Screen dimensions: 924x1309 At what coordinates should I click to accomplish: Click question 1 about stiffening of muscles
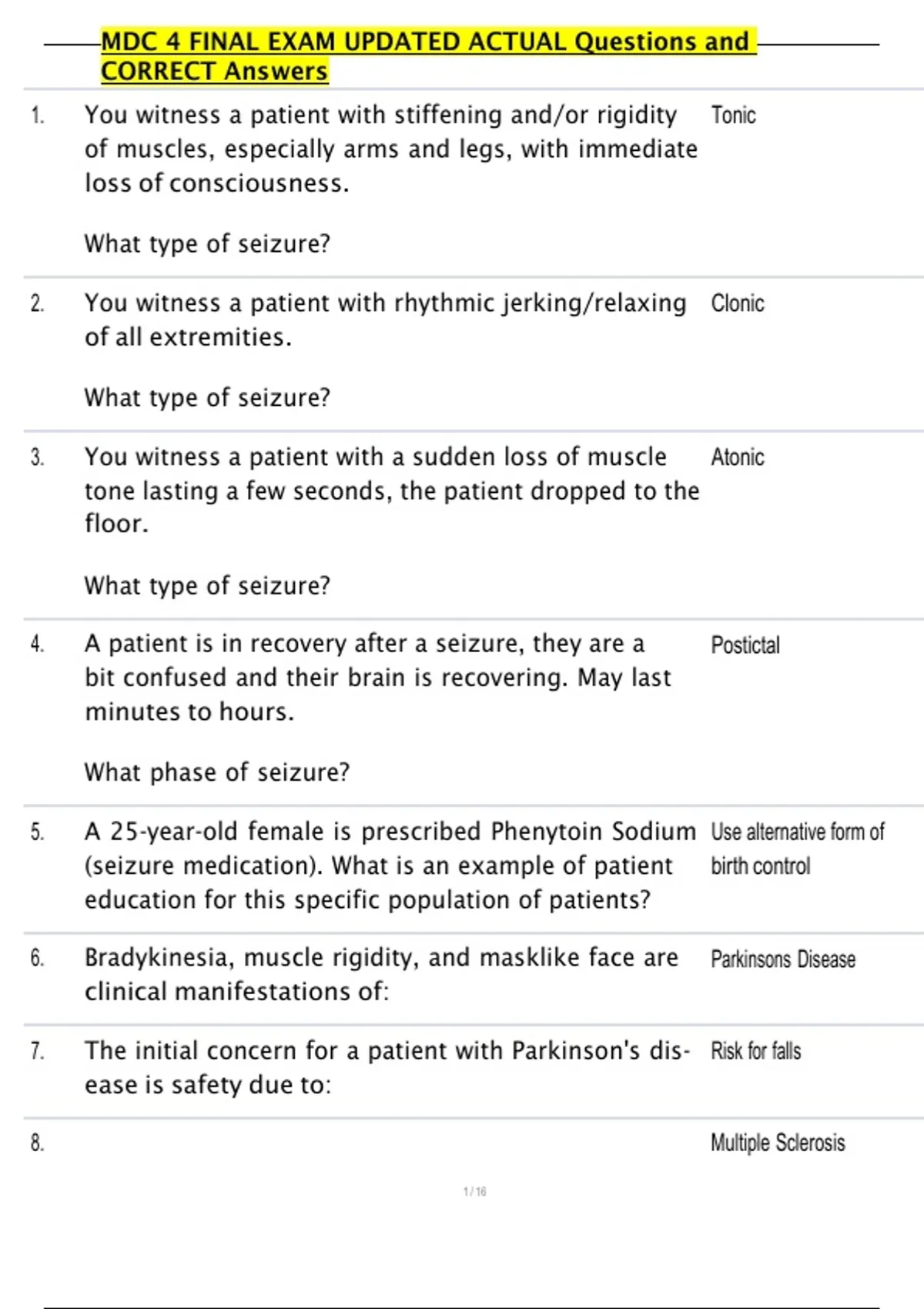(390, 149)
